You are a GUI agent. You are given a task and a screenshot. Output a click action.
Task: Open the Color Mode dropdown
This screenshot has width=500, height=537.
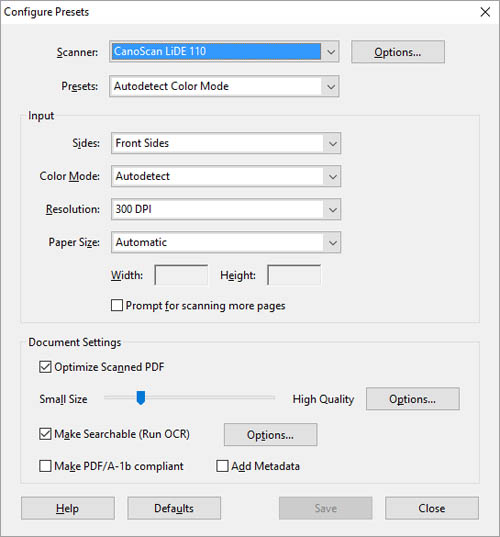pyautogui.click(x=226, y=176)
